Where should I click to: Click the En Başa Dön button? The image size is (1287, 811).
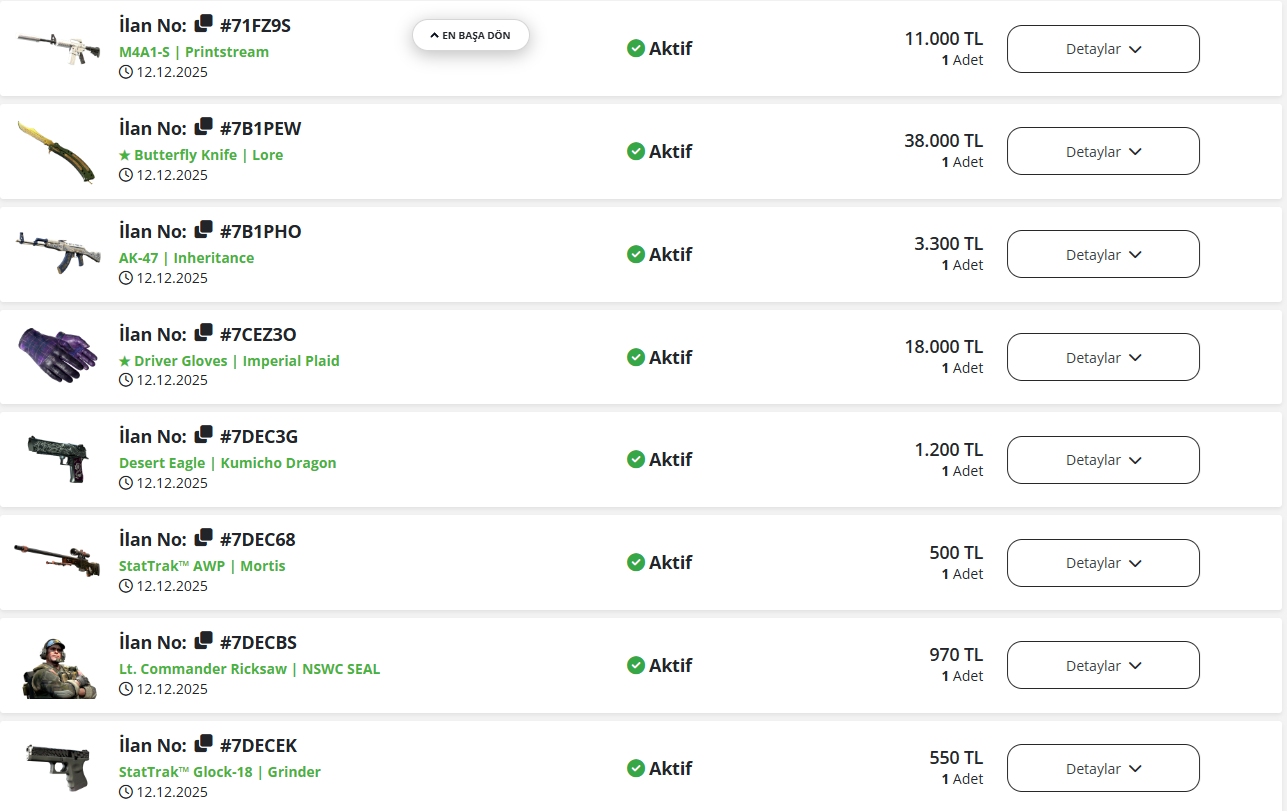[471, 35]
